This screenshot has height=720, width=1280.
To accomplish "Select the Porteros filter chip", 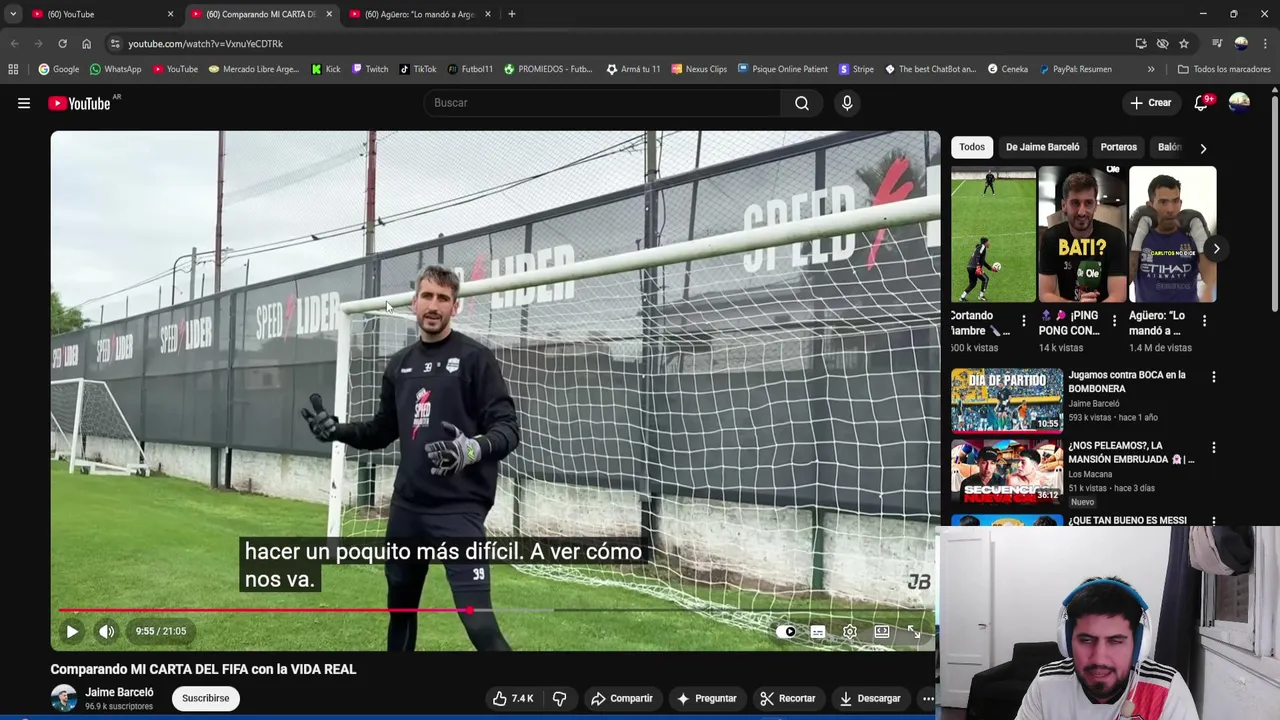I will tap(1118, 147).
